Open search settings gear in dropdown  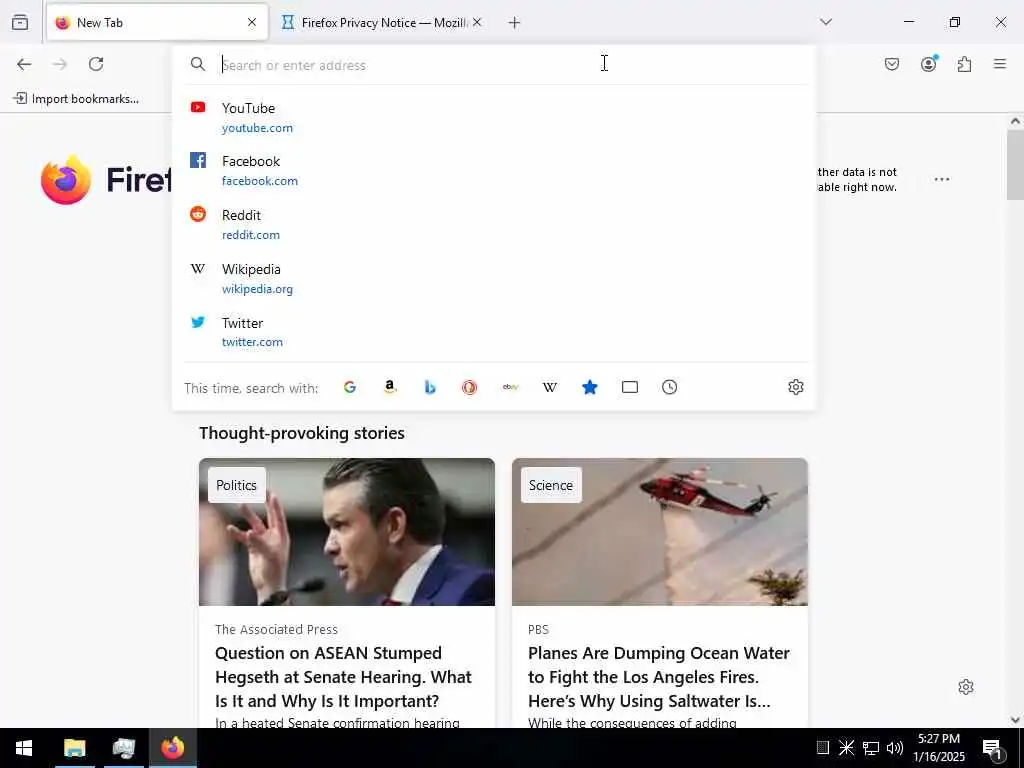click(795, 387)
